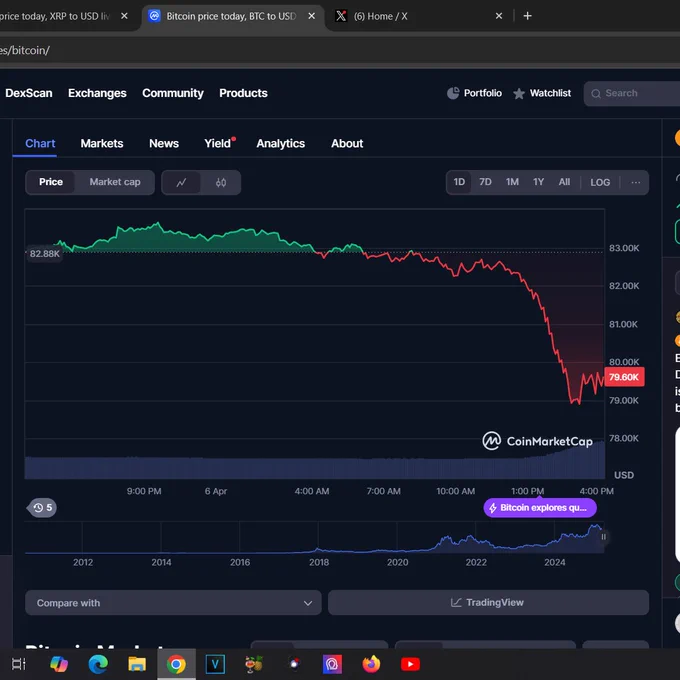Open the Products menu
Image resolution: width=680 pixels, height=680 pixels.
coord(243,93)
